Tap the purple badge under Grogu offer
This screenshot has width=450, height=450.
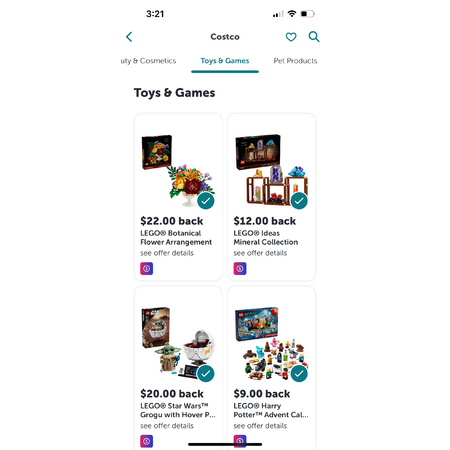[147, 441]
